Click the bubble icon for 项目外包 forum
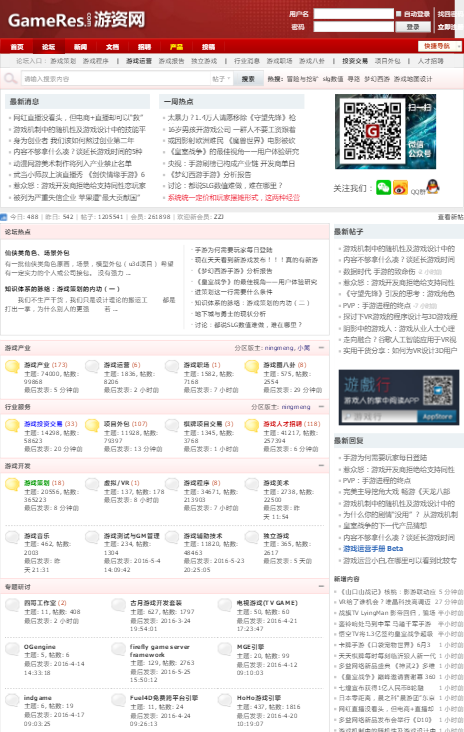The height and width of the screenshot is (732, 464). [92, 425]
